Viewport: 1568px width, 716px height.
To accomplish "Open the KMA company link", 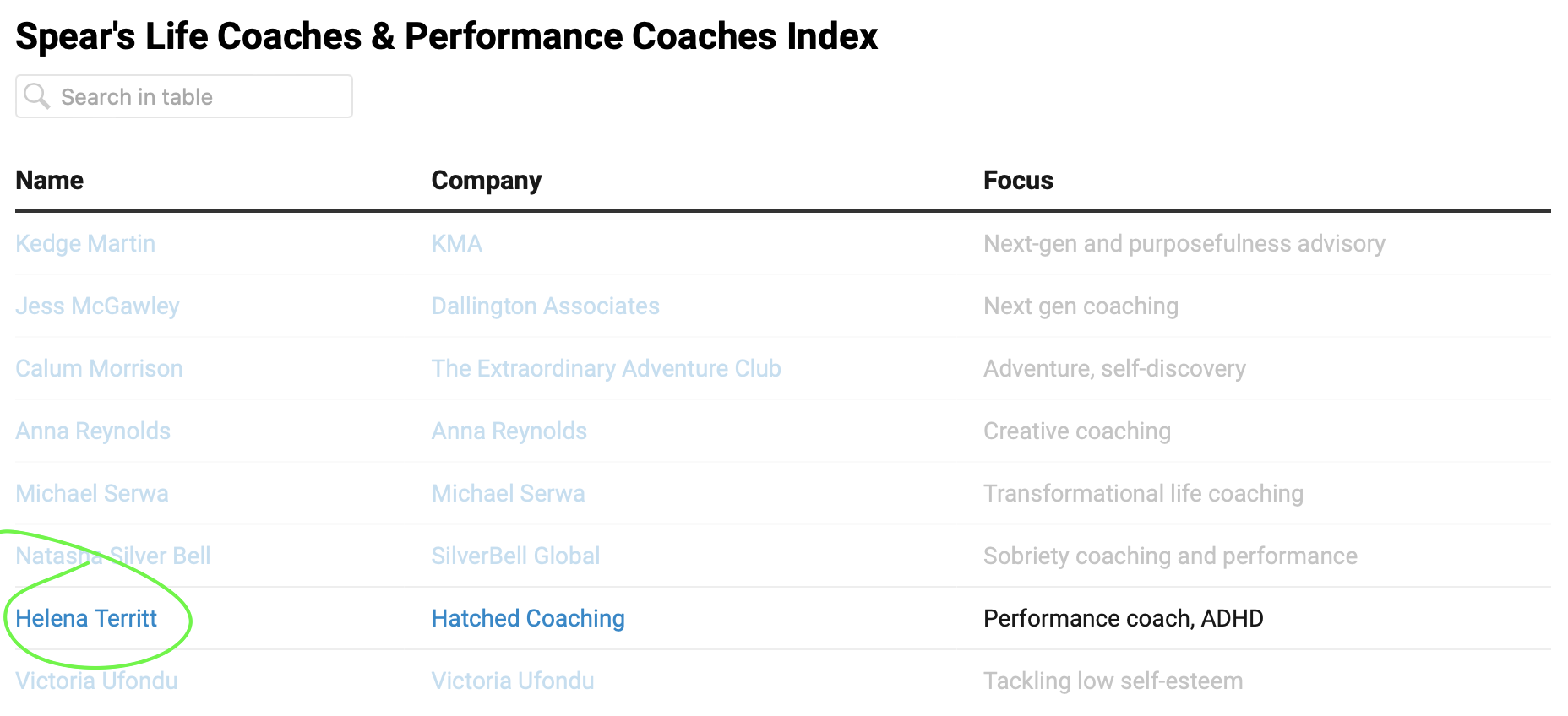I will pos(456,244).
